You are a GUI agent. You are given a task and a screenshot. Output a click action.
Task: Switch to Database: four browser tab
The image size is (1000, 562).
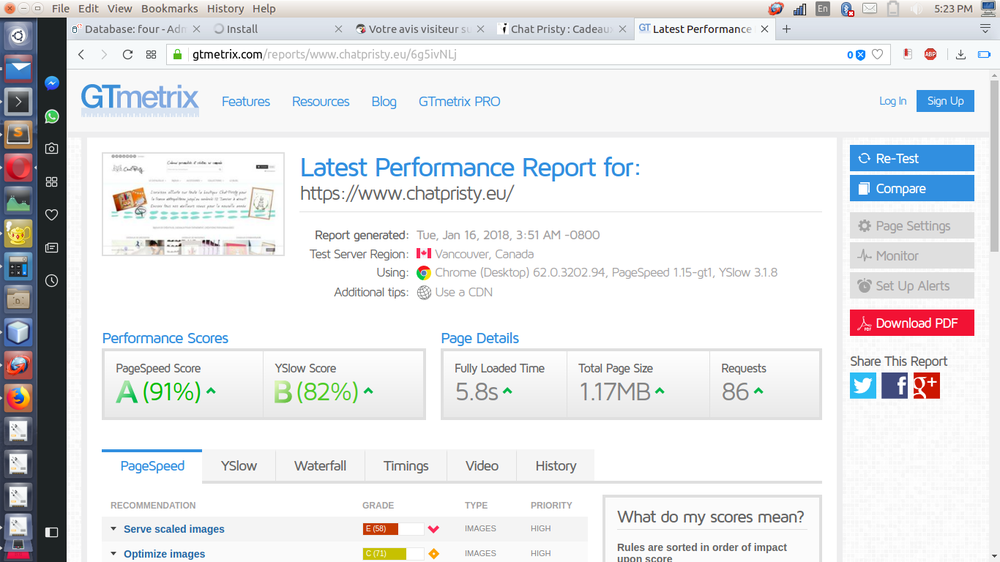click(134, 29)
